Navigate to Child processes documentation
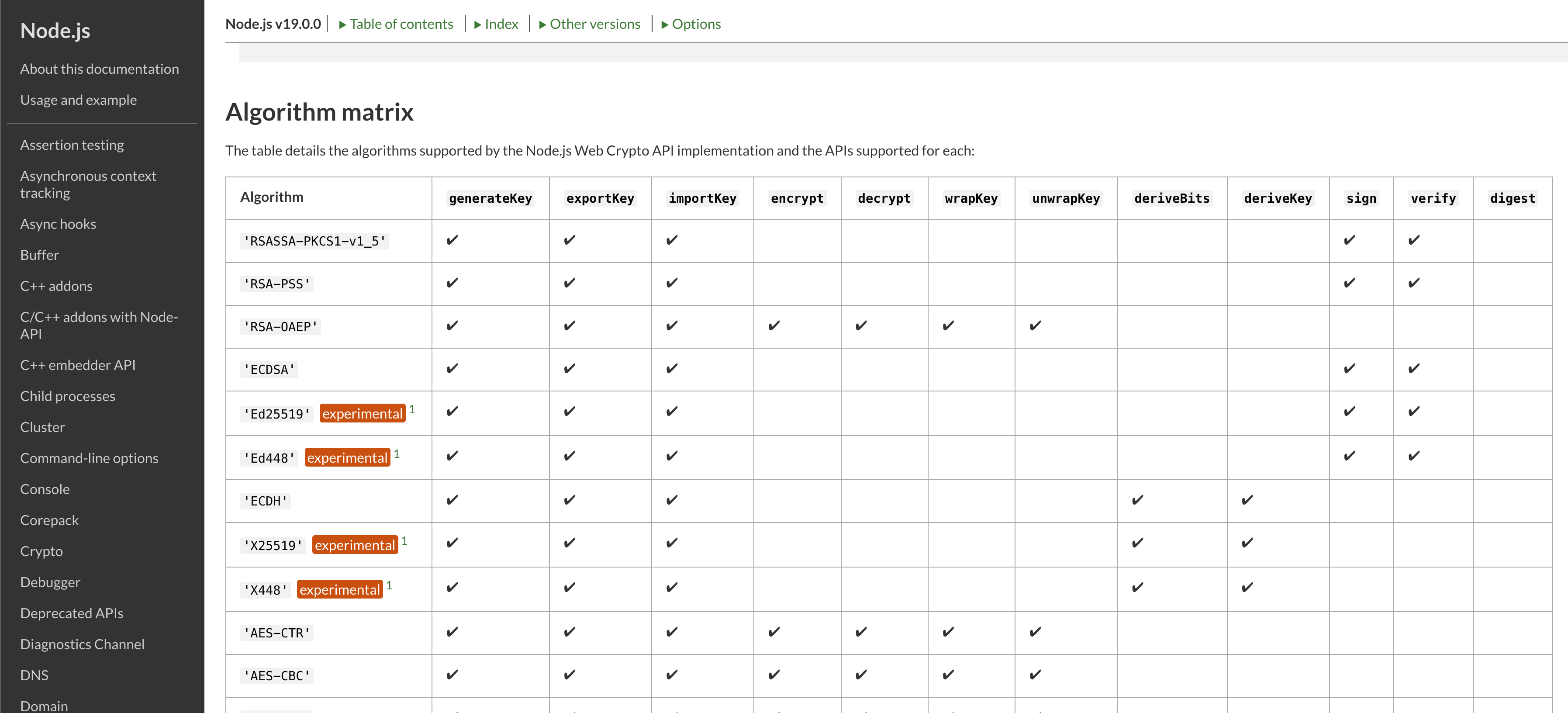This screenshot has width=1568, height=713. 68,396
